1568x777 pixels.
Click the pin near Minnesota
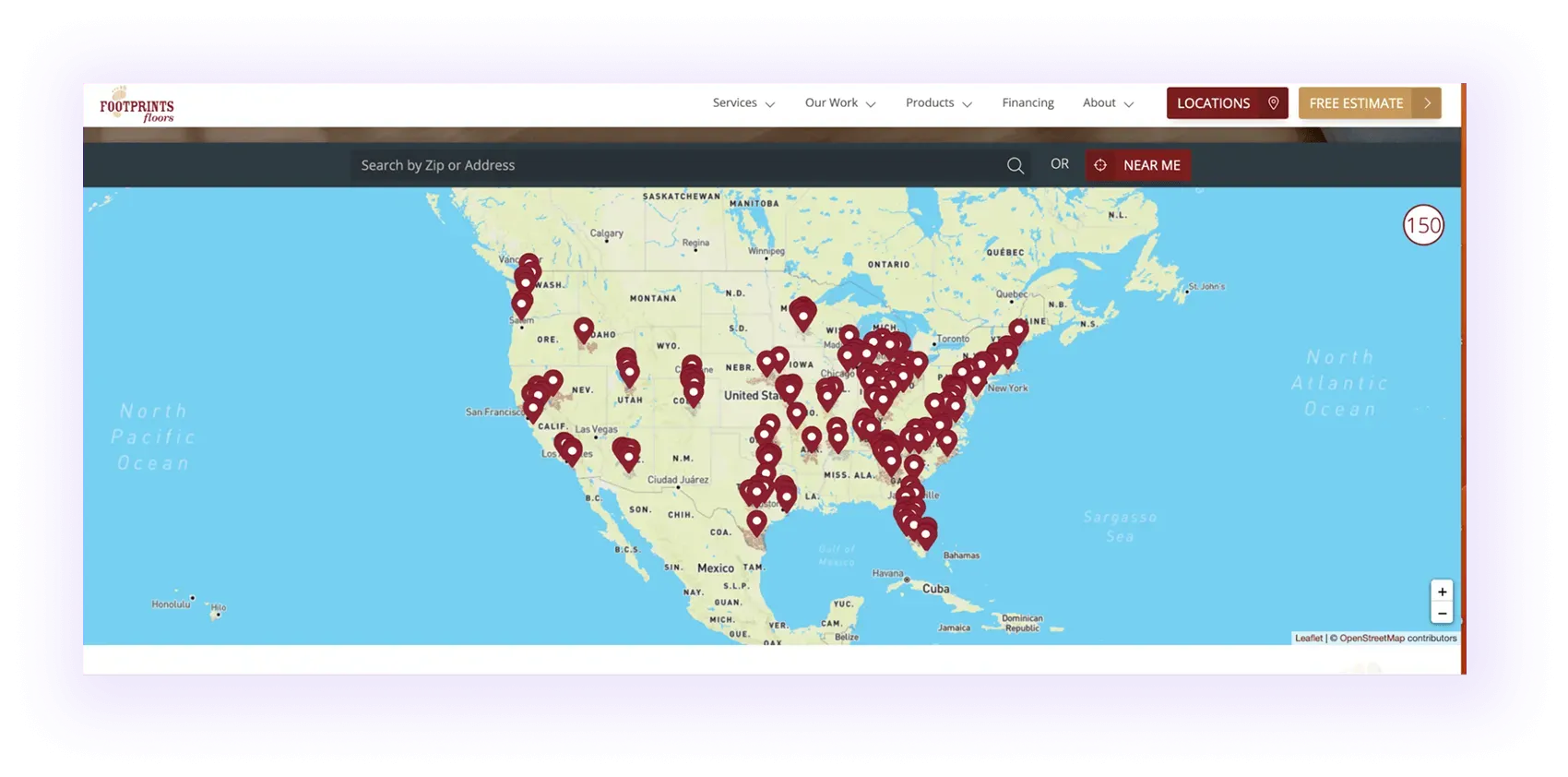(803, 315)
